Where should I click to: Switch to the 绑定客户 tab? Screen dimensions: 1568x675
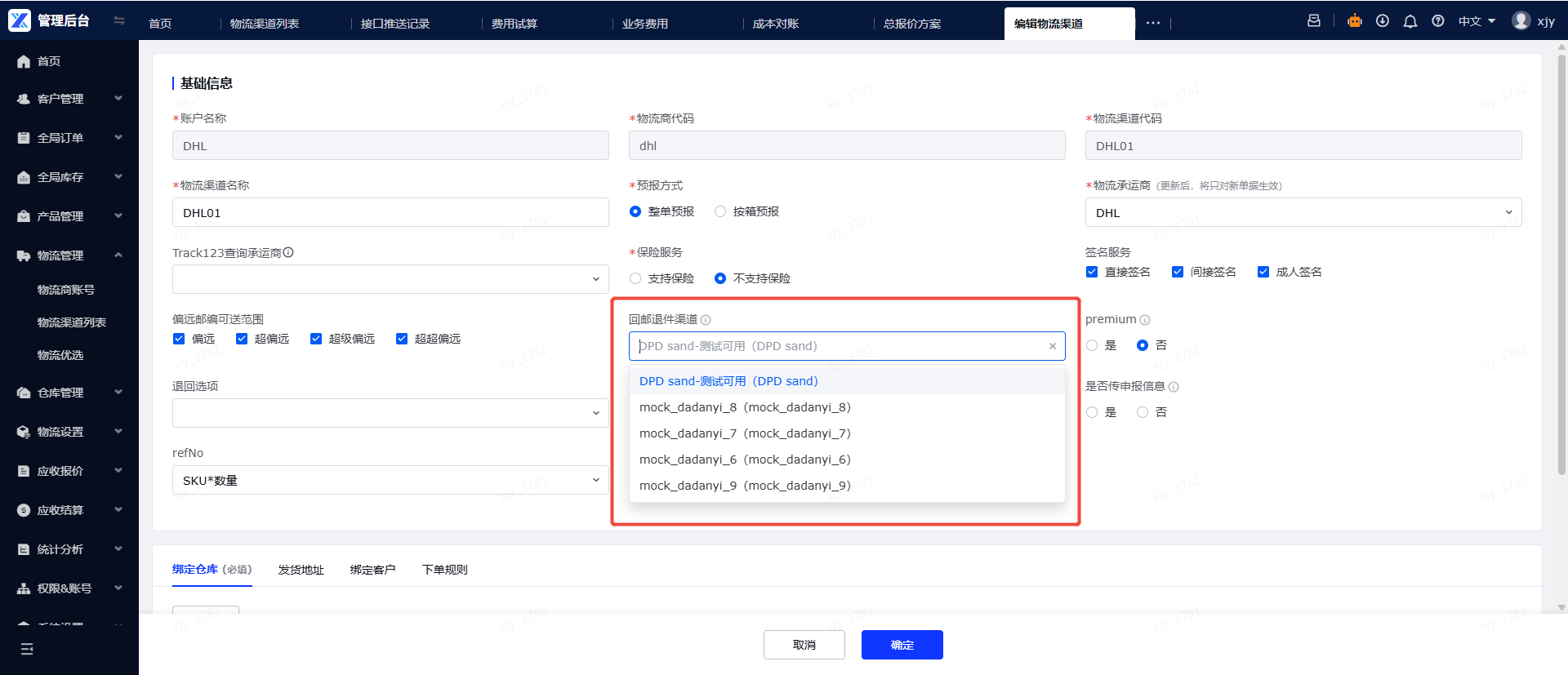coord(373,570)
